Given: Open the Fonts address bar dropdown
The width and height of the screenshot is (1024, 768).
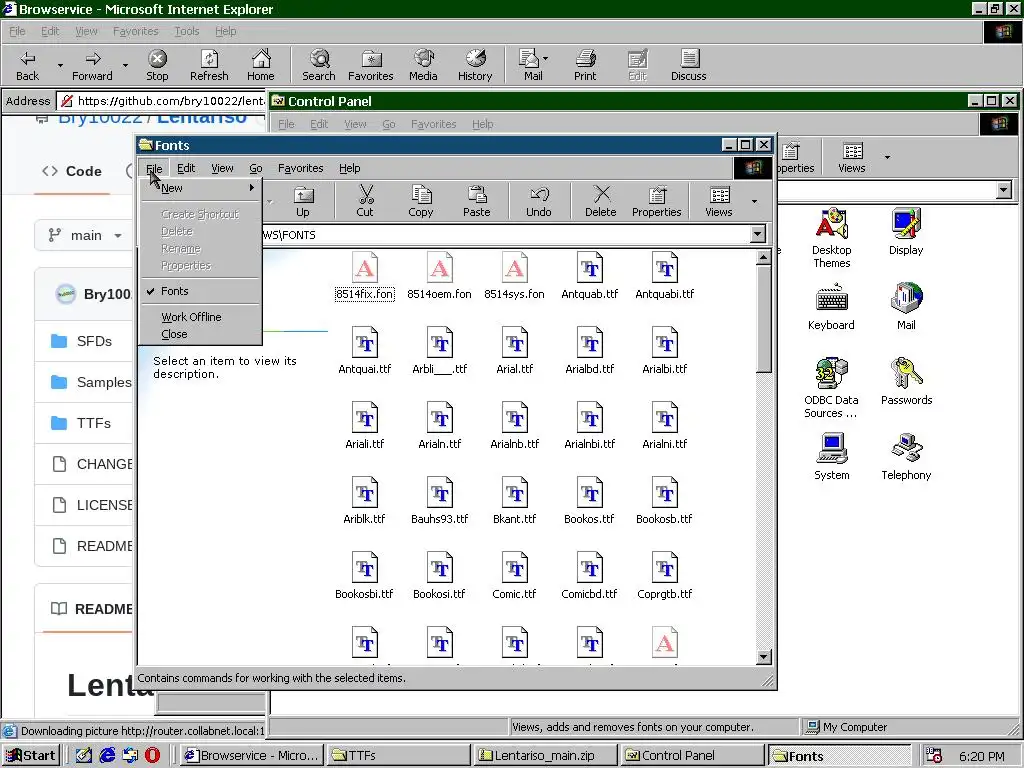Looking at the screenshot, I should [758, 234].
